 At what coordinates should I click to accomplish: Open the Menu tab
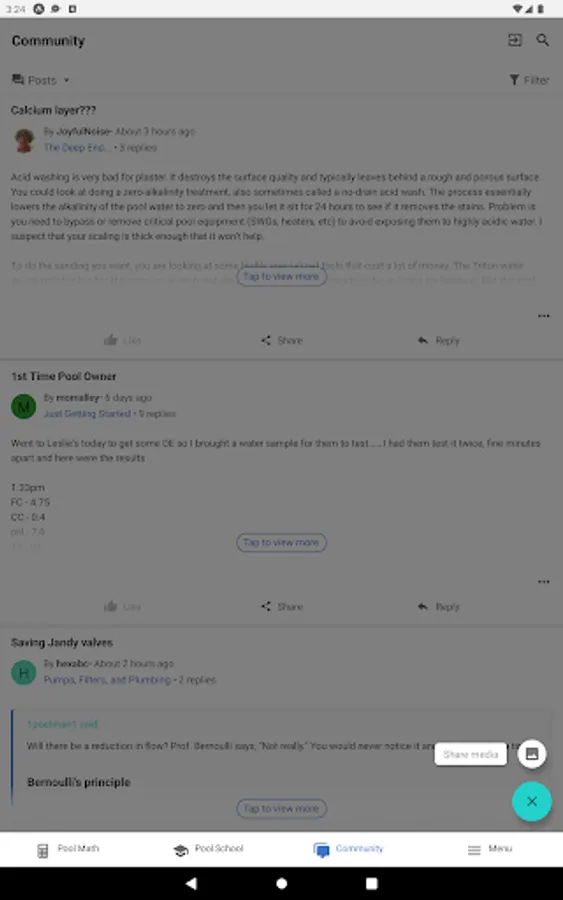pos(490,849)
